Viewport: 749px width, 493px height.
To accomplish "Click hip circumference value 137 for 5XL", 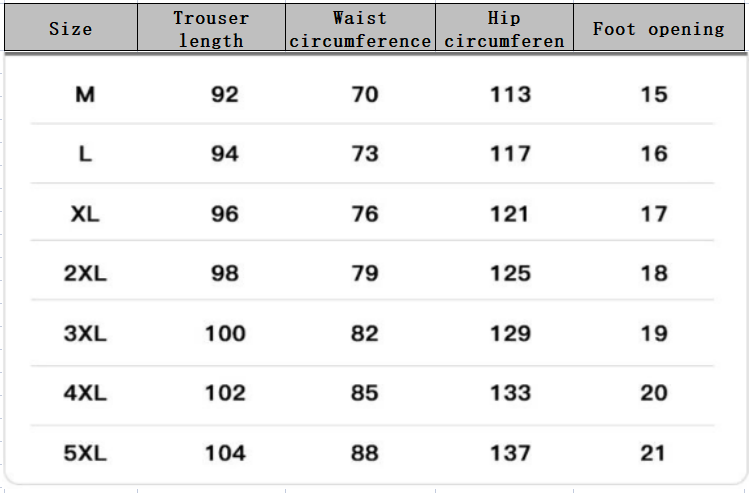I will [510, 453].
